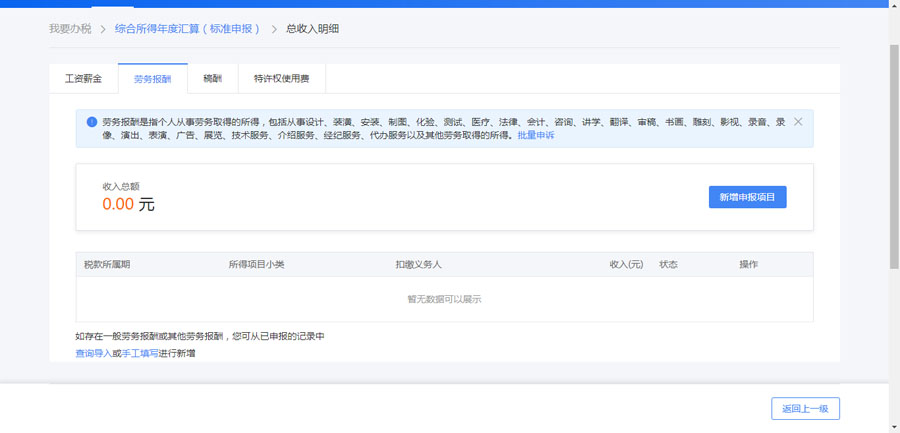The image size is (900, 433).
Task: Click the scrollbar up arrow
Action: click(x=894, y=5)
